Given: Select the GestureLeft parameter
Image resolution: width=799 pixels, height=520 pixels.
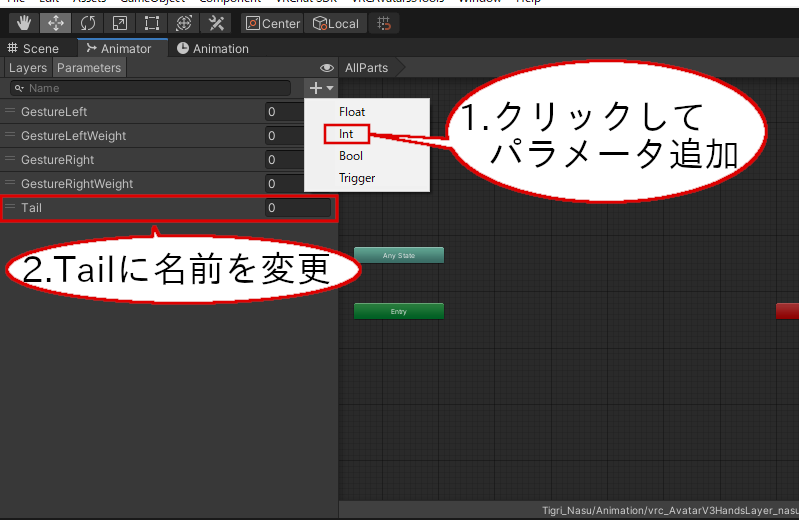Looking at the screenshot, I should pyautogui.click(x=54, y=112).
